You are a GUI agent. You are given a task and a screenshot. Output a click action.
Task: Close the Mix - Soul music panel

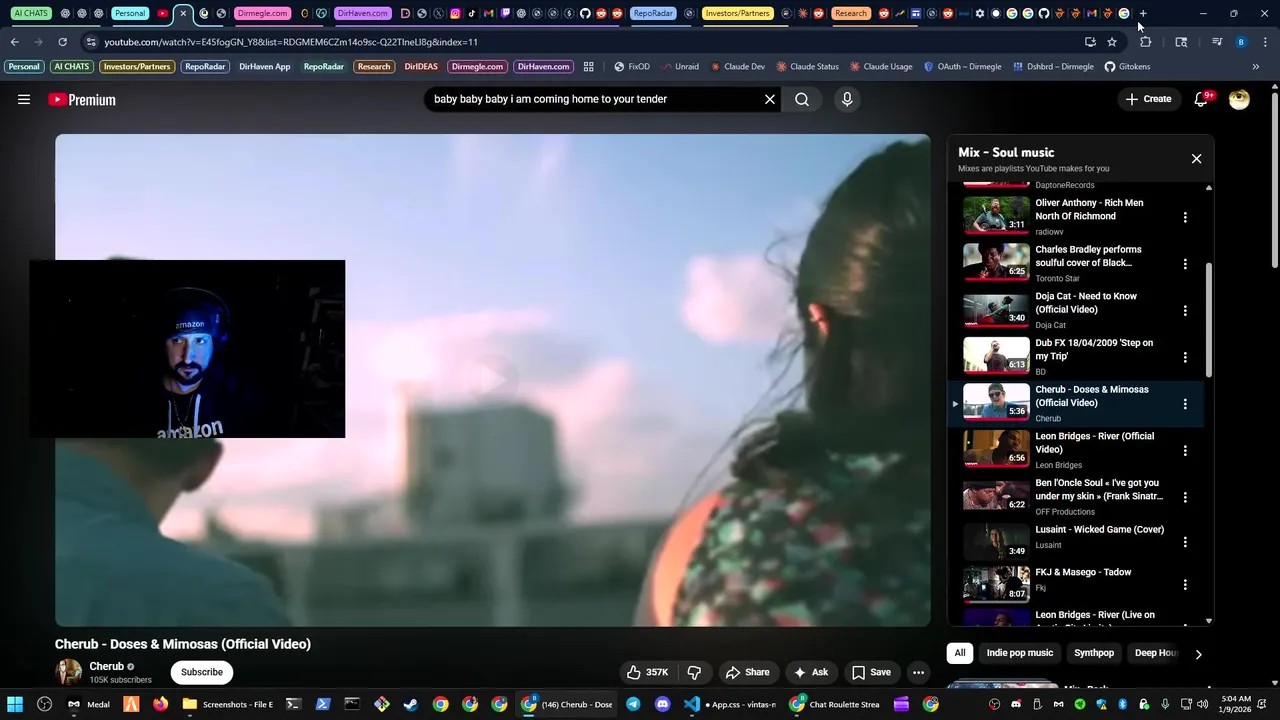tap(1196, 159)
